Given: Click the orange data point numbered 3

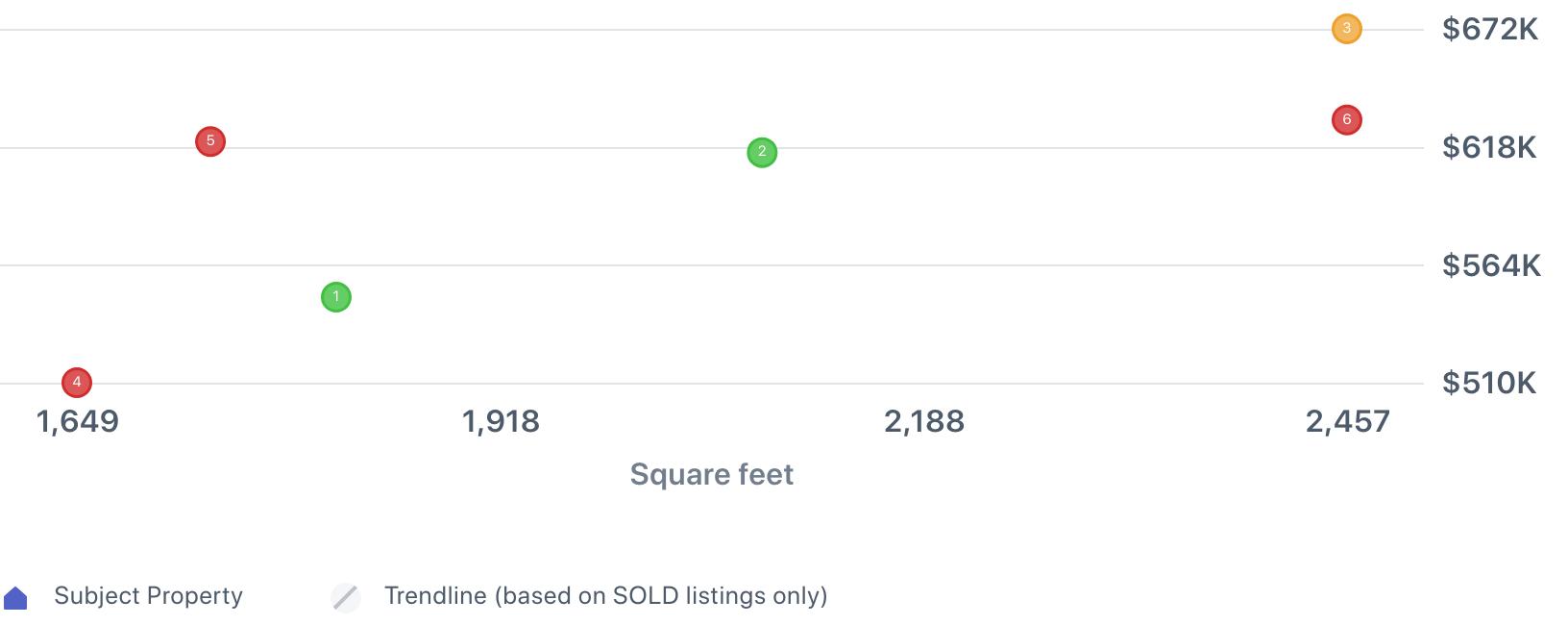Looking at the screenshot, I should pyautogui.click(x=1346, y=29).
